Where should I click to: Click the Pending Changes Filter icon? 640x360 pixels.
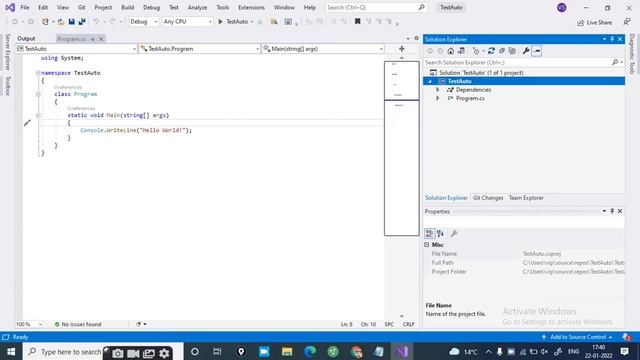pyautogui.click(x=476, y=51)
